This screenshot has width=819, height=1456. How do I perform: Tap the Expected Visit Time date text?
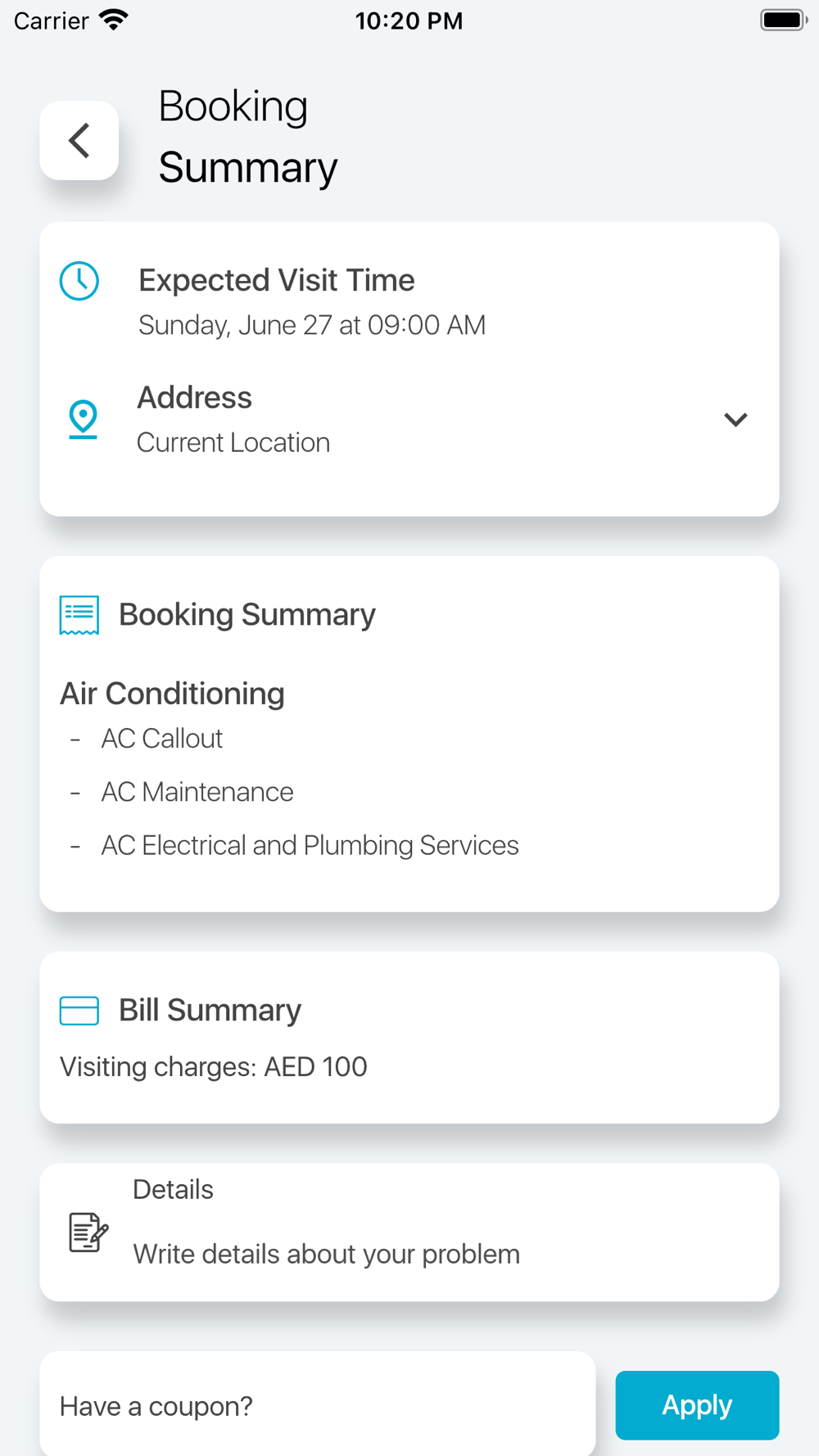[312, 325]
